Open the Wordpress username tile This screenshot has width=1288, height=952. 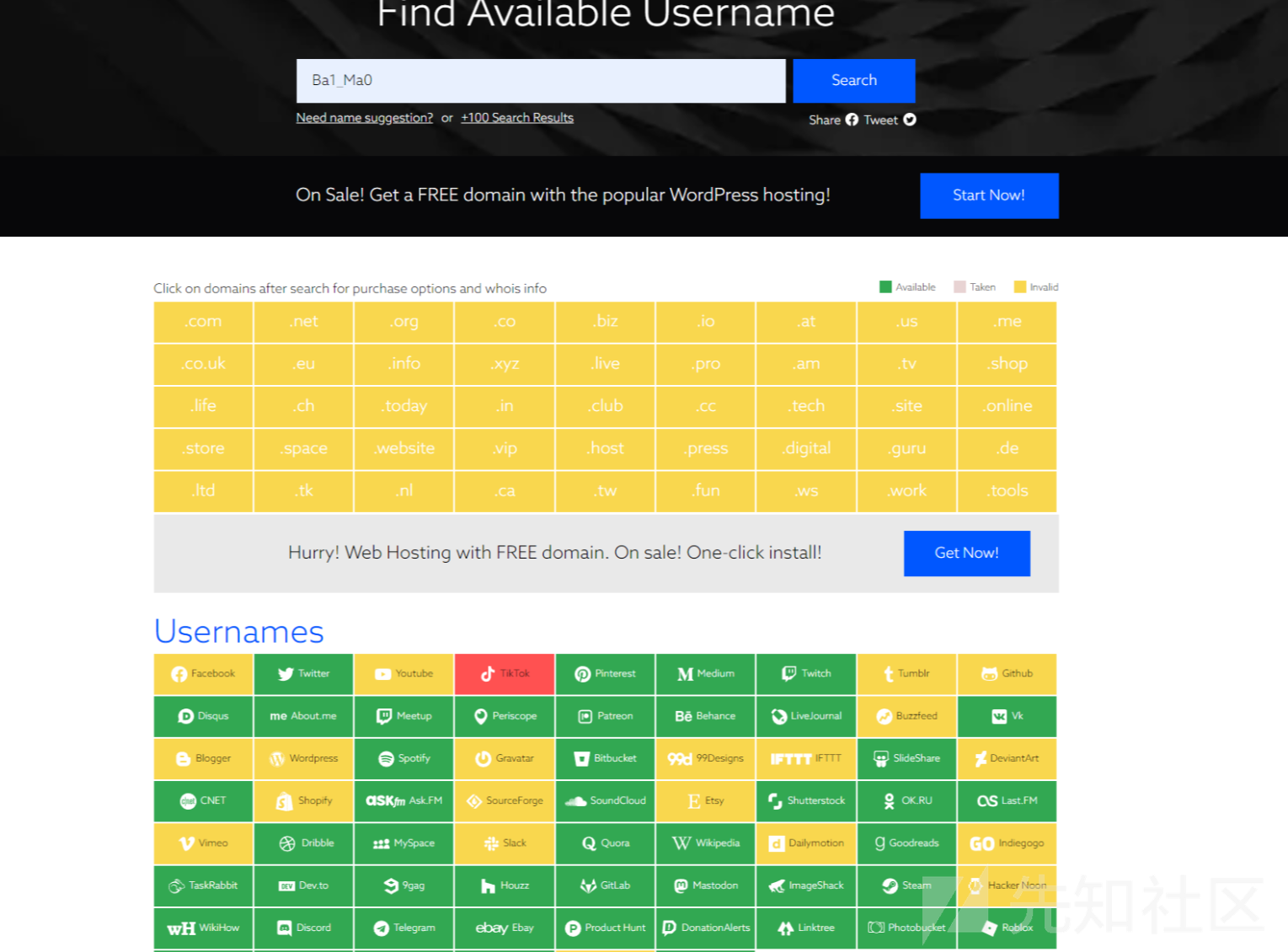pyautogui.click(x=304, y=759)
